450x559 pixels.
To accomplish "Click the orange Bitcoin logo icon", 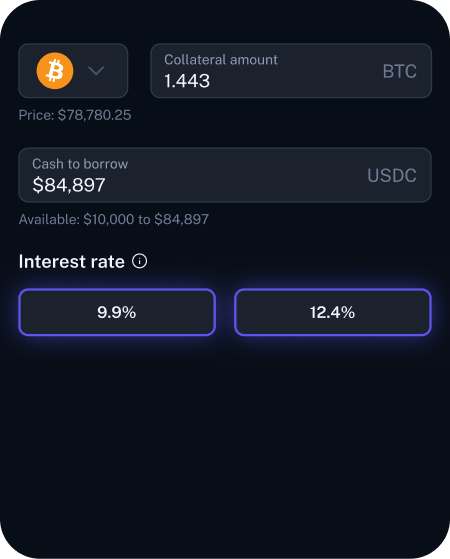I will pyautogui.click(x=55, y=71).
